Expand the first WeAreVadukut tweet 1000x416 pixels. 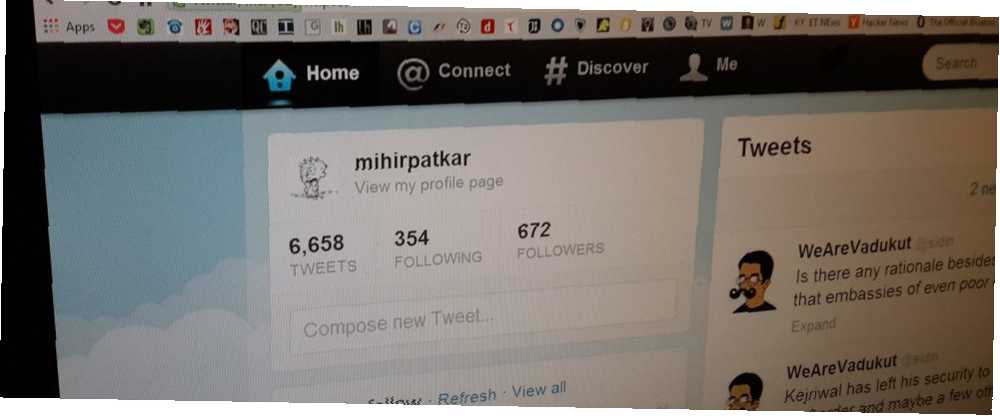(813, 325)
